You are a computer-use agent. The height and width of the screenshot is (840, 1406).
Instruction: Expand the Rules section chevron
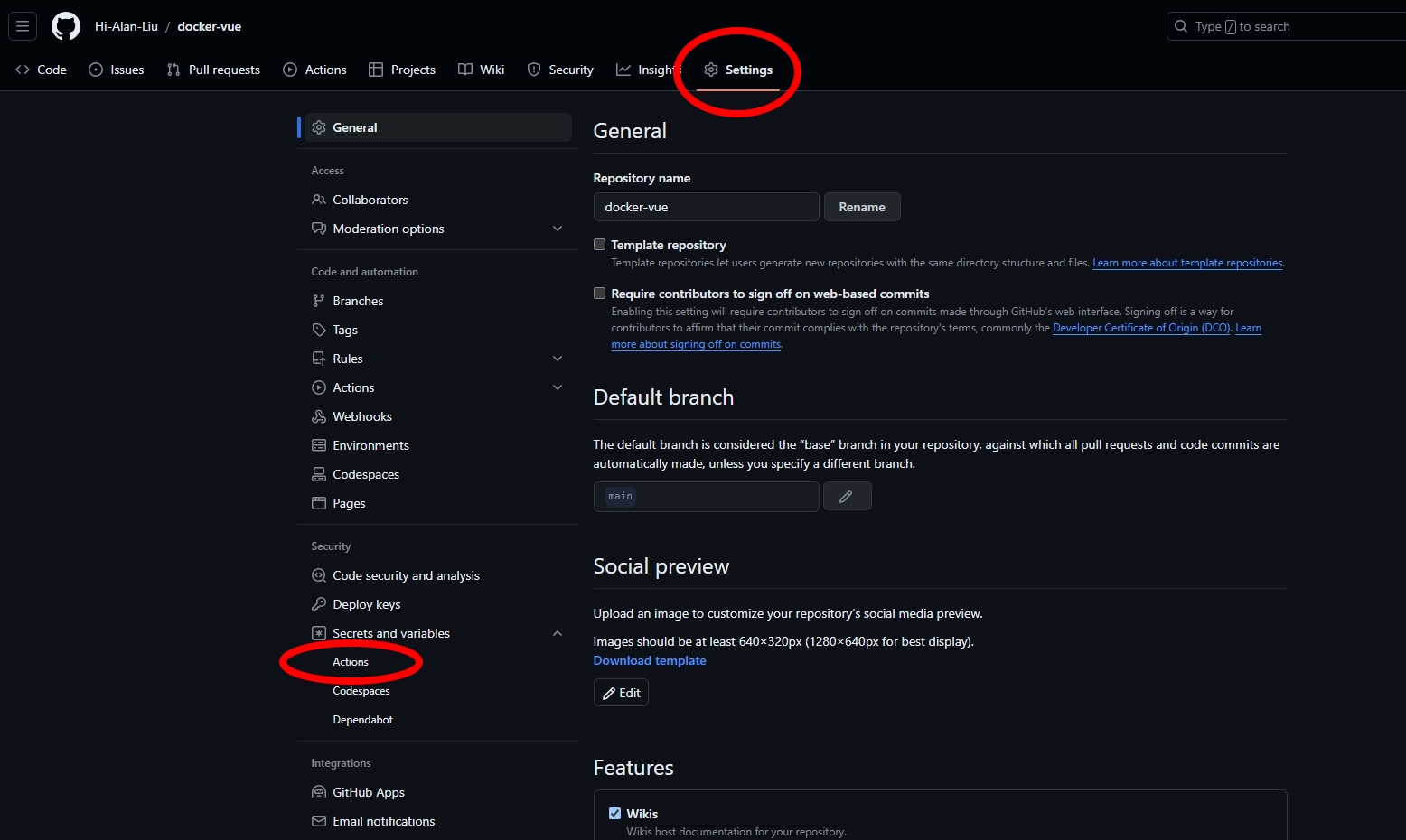(558, 359)
